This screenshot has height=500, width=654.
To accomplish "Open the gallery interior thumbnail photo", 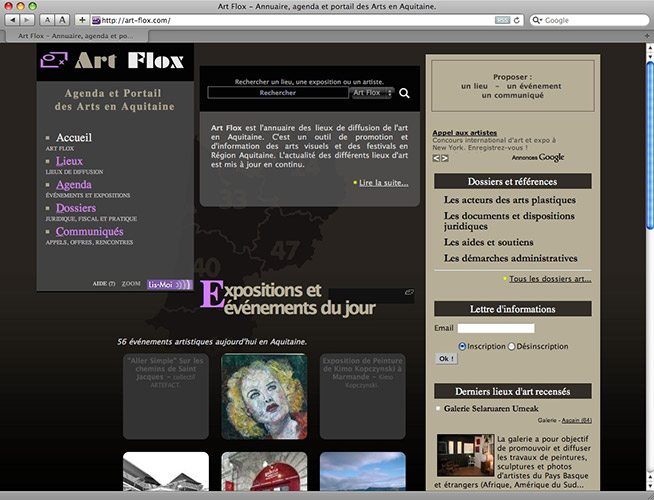I will 465,455.
